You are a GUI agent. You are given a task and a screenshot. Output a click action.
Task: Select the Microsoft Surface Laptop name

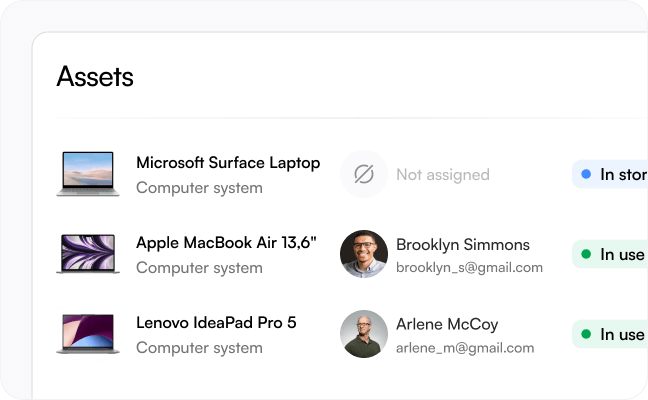pos(228,163)
